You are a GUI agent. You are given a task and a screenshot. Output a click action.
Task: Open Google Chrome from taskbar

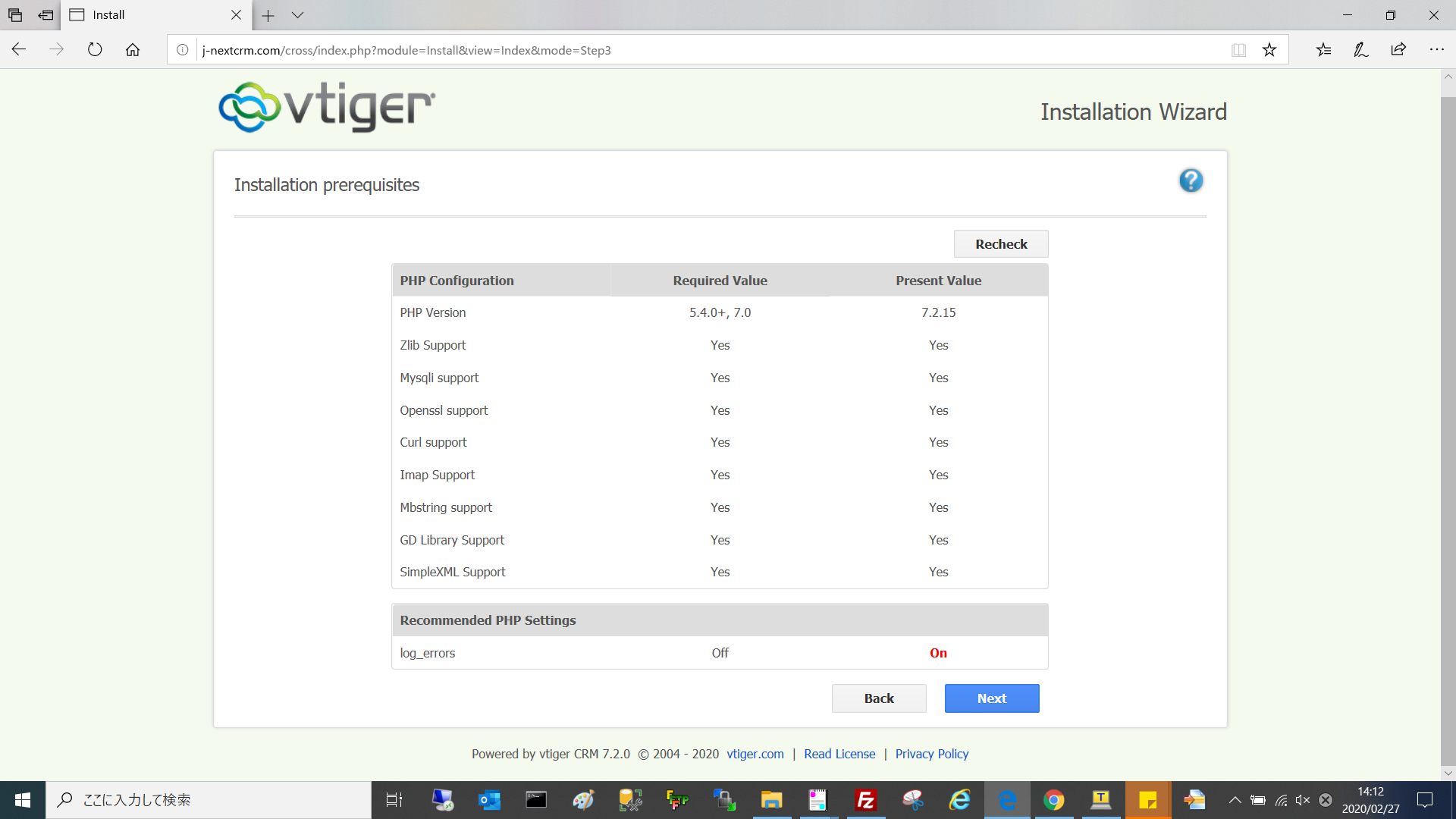click(1053, 800)
